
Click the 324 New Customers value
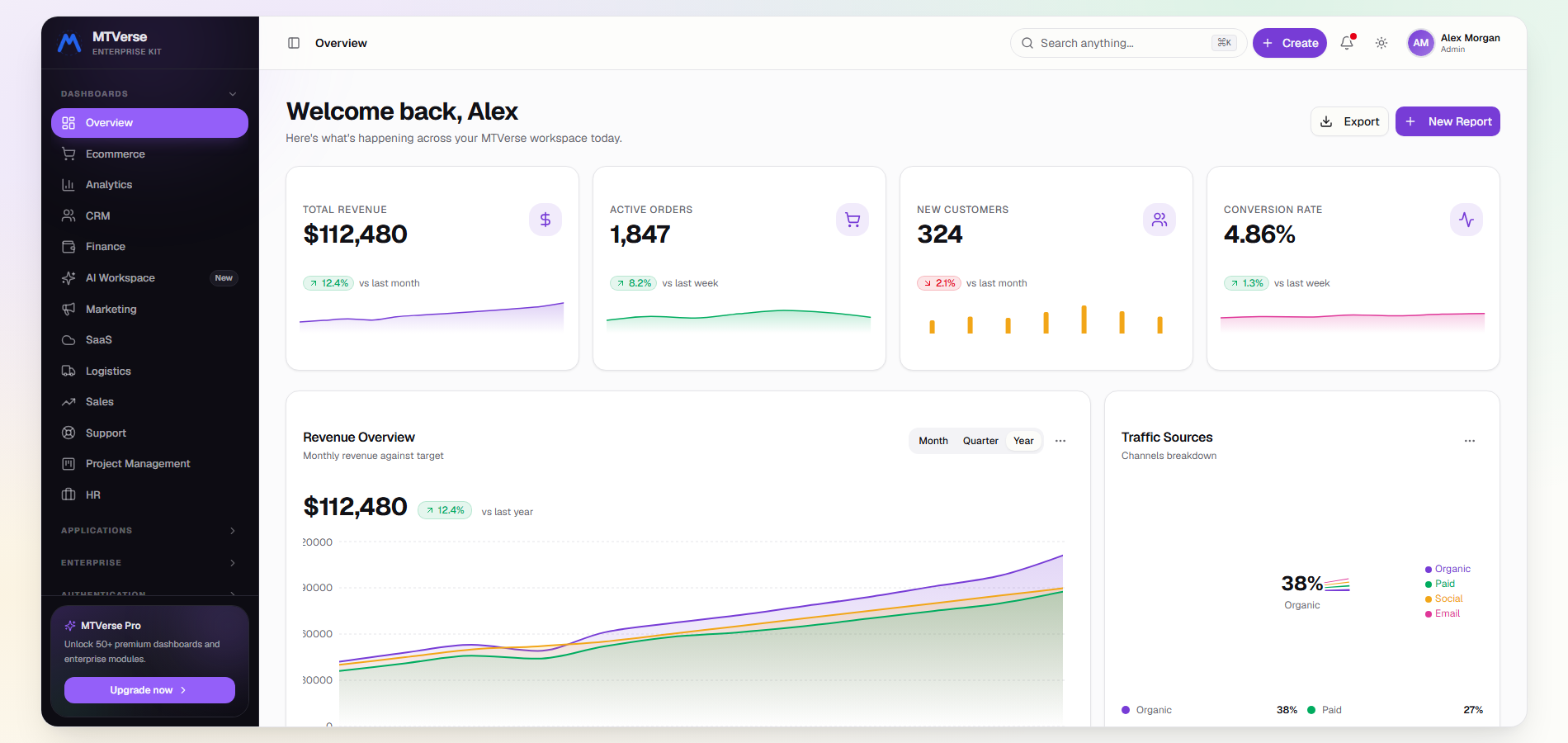(939, 234)
